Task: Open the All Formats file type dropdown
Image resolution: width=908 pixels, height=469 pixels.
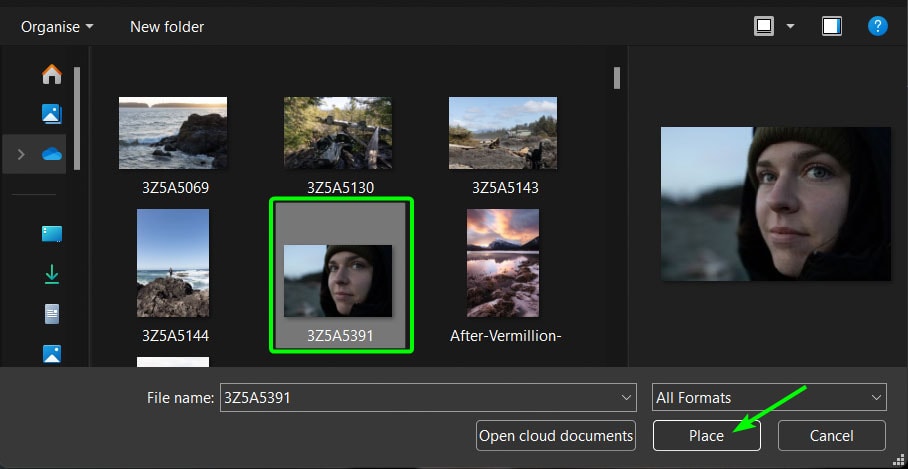Action: click(768, 397)
